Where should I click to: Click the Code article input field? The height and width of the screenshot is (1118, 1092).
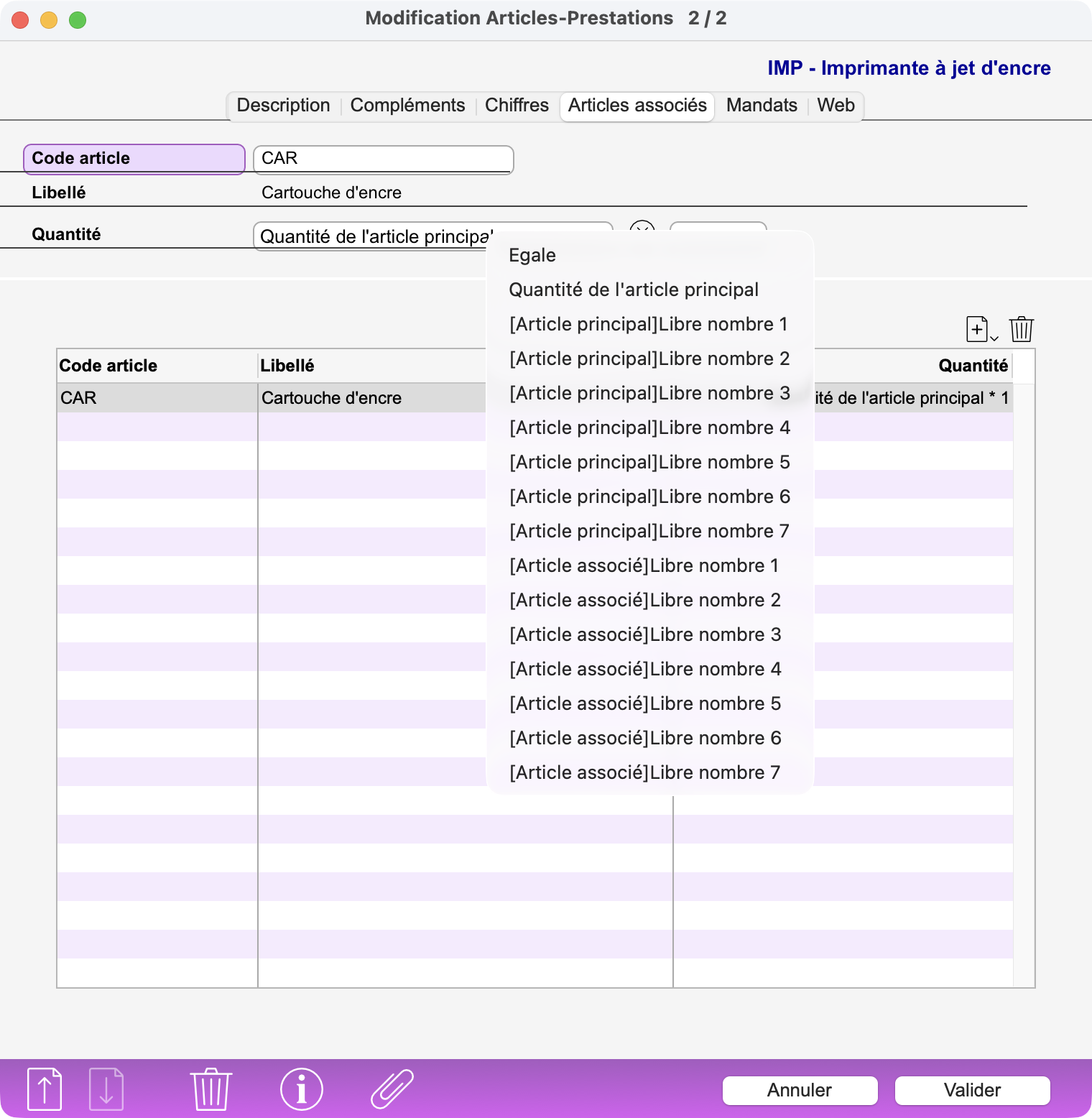384,159
